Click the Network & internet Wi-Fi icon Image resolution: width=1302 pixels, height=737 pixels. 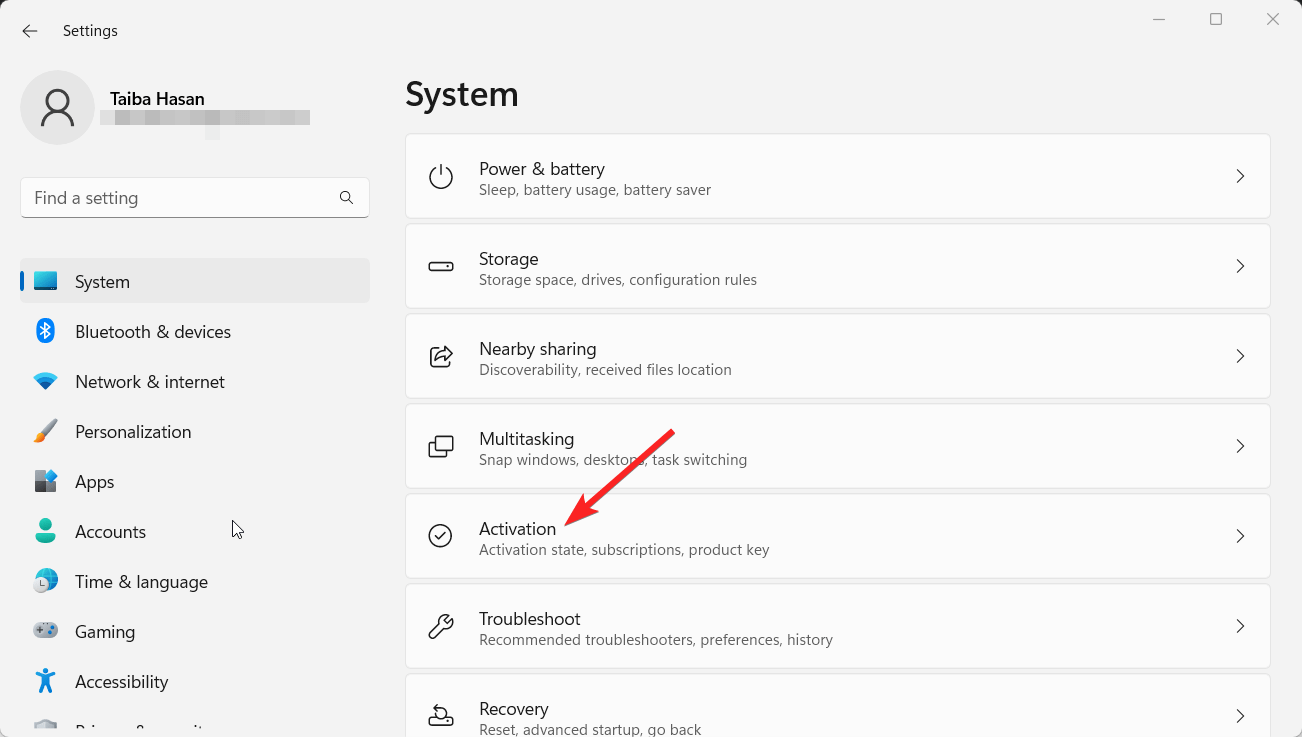pyautogui.click(x=45, y=381)
